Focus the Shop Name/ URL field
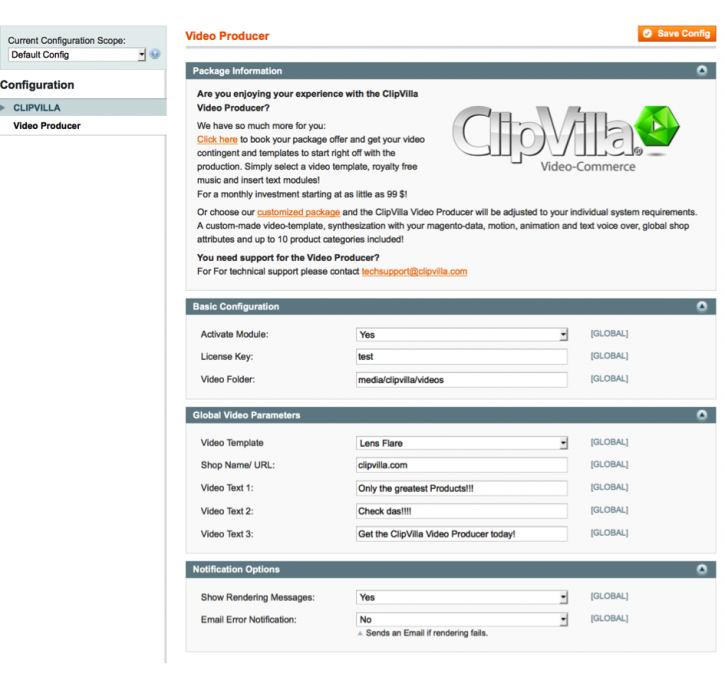Screen dimensions: 725x680 [462, 466]
